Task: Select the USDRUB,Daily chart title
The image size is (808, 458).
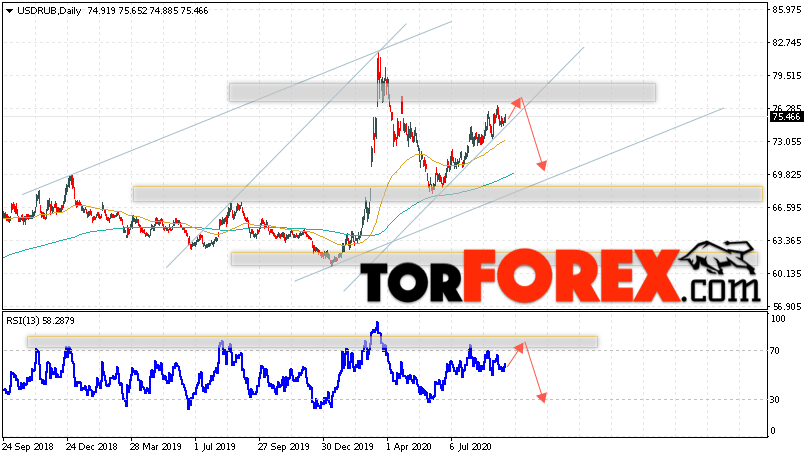Action: (49, 11)
